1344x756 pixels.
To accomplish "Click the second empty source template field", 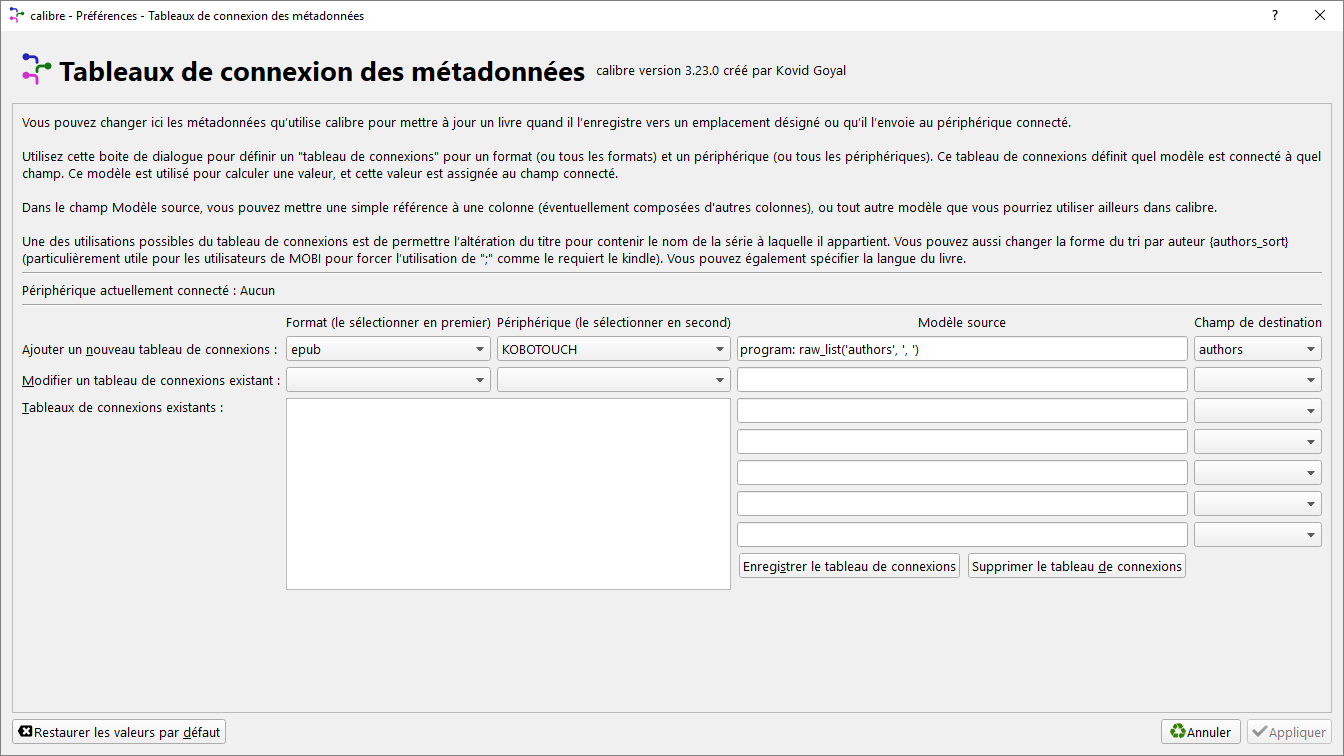I will click(x=961, y=411).
